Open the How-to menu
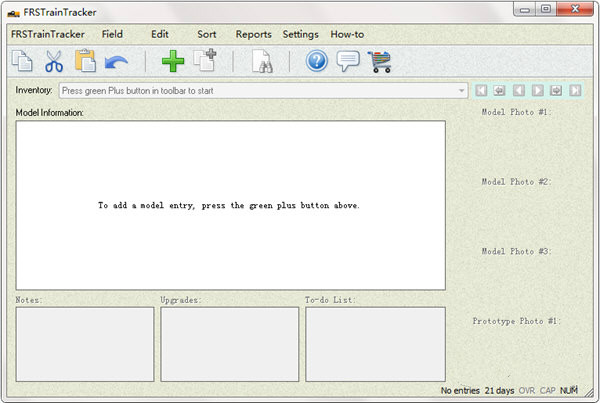Image resolution: width=600 pixels, height=403 pixels. coord(347,34)
